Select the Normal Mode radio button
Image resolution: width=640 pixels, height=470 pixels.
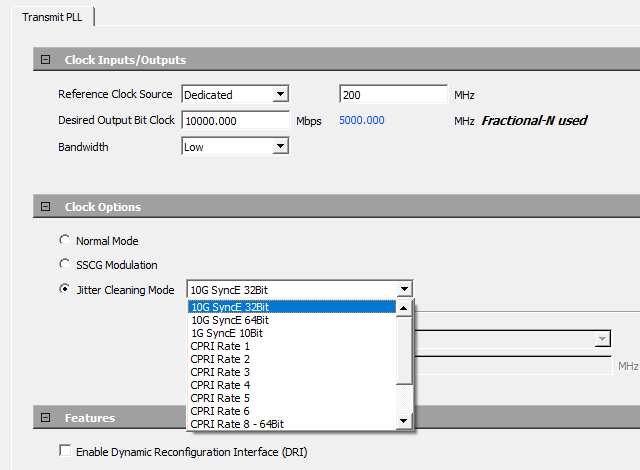[x=65, y=241]
